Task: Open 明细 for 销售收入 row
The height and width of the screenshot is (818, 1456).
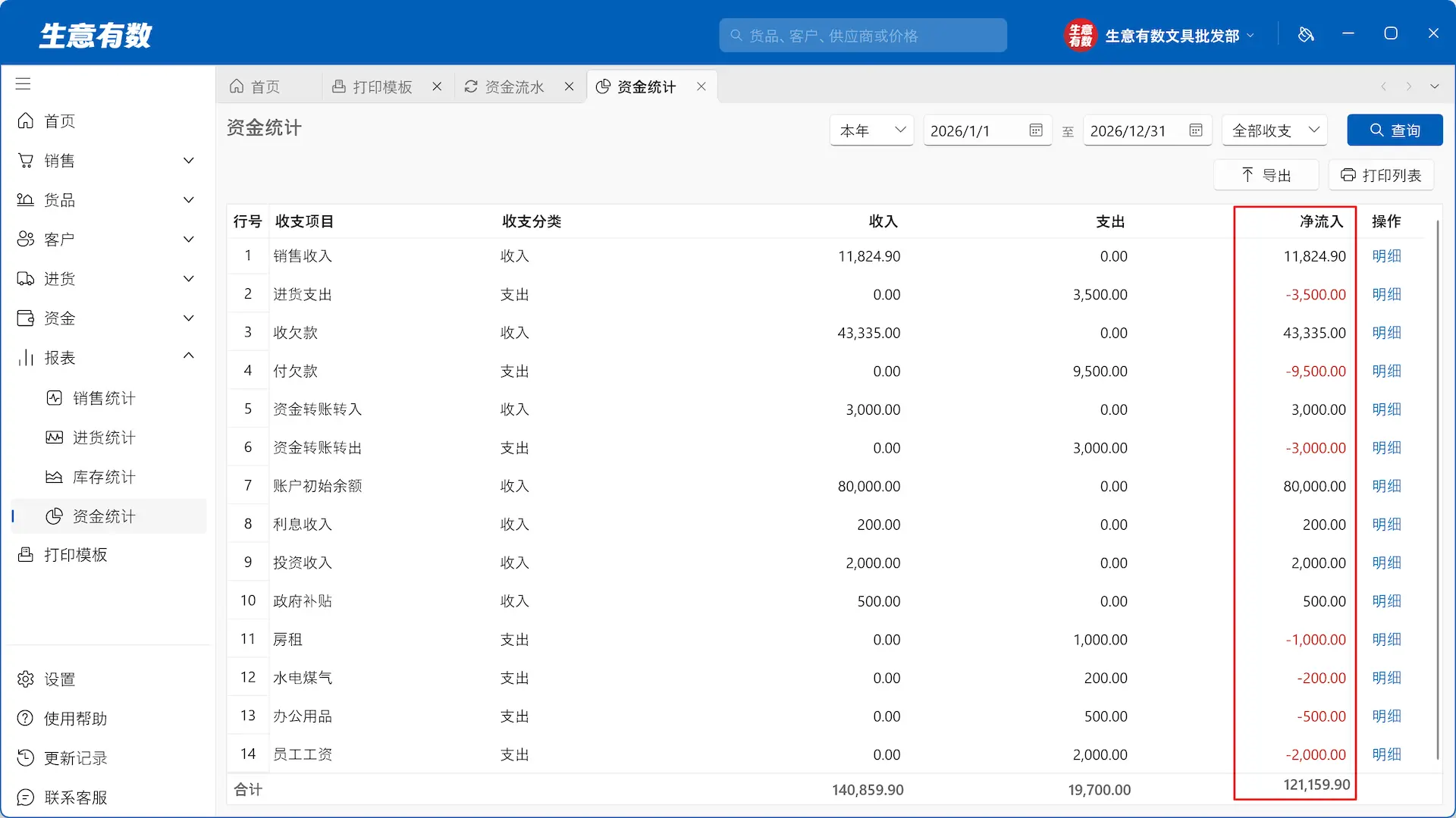Action: click(1386, 256)
